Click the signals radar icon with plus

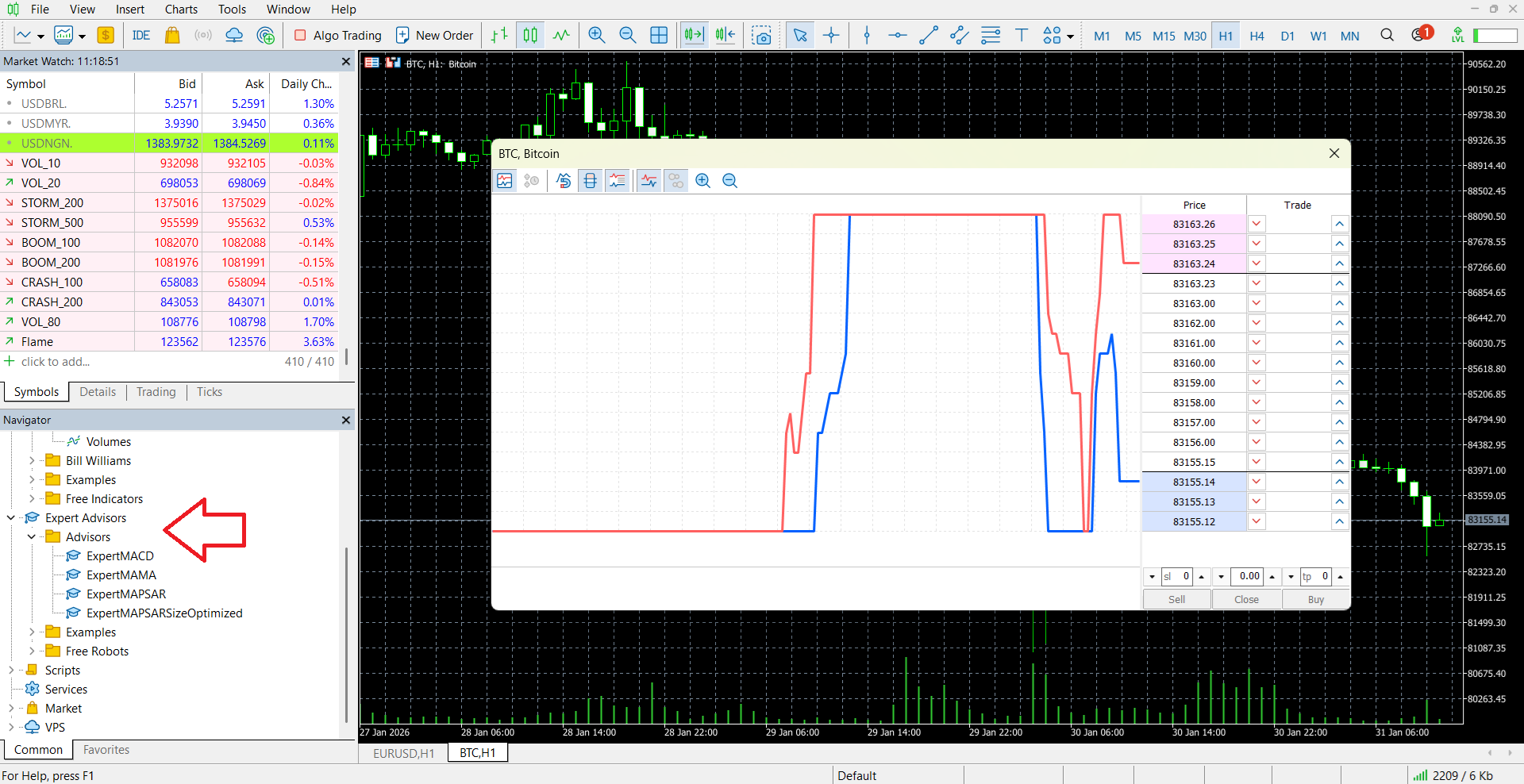click(266, 35)
